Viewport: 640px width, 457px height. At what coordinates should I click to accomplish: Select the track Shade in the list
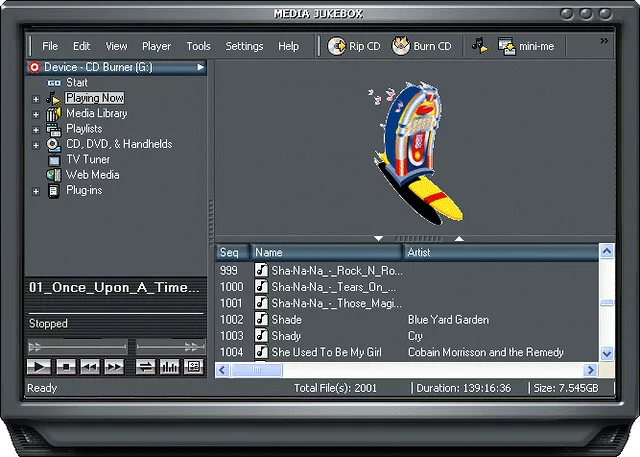coord(286,320)
